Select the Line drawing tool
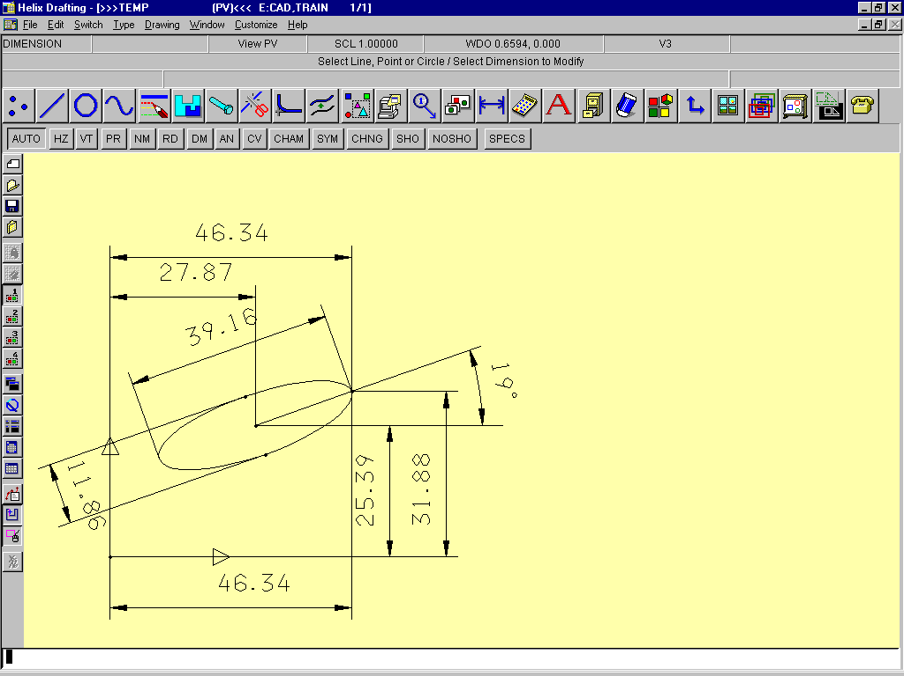This screenshot has height=676, width=904. [x=52, y=105]
